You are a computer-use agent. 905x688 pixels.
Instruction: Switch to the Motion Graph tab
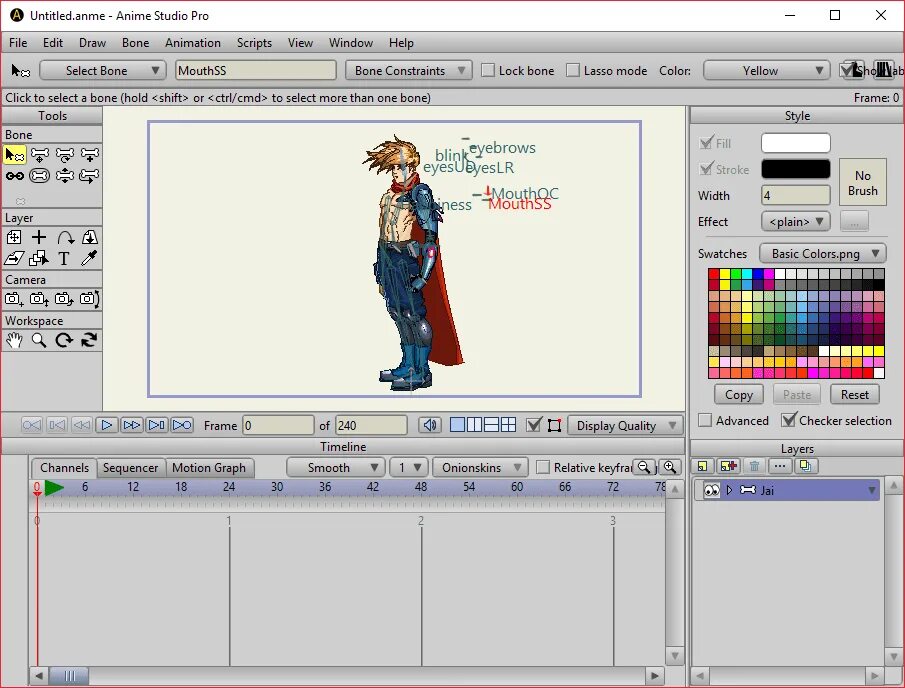pyautogui.click(x=208, y=468)
